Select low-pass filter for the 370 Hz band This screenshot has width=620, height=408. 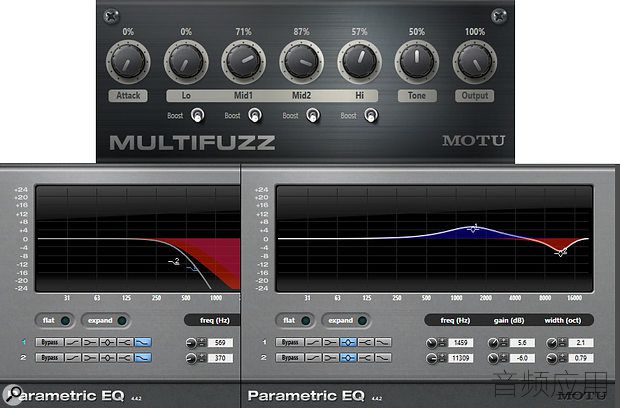tap(143, 357)
